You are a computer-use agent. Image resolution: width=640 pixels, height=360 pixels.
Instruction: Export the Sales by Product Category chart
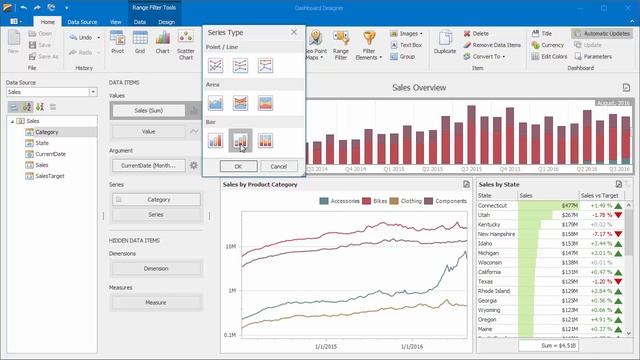click(x=466, y=184)
